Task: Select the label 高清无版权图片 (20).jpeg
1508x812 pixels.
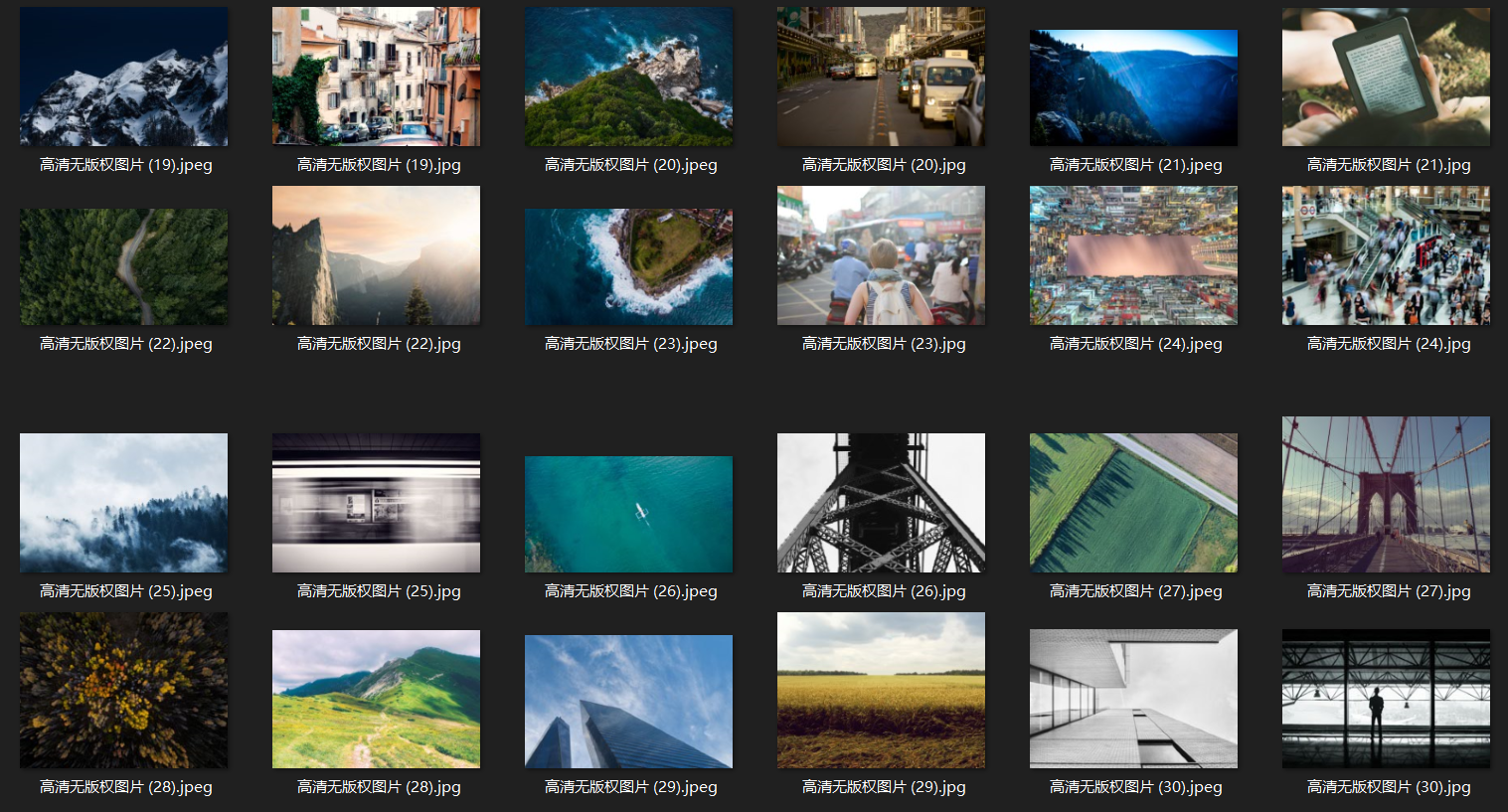Action: 631,165
